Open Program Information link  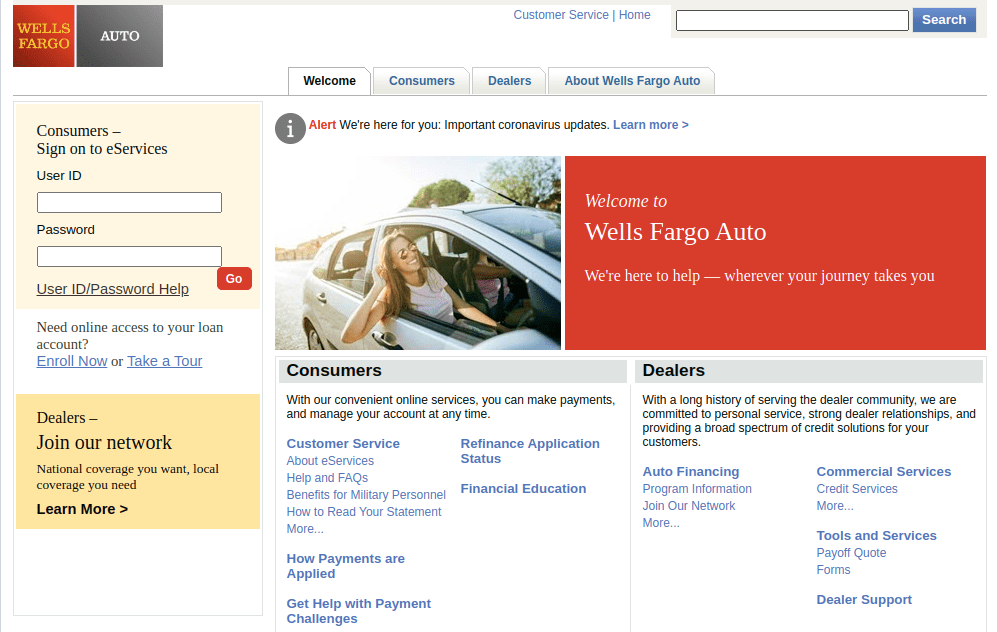[x=697, y=489]
